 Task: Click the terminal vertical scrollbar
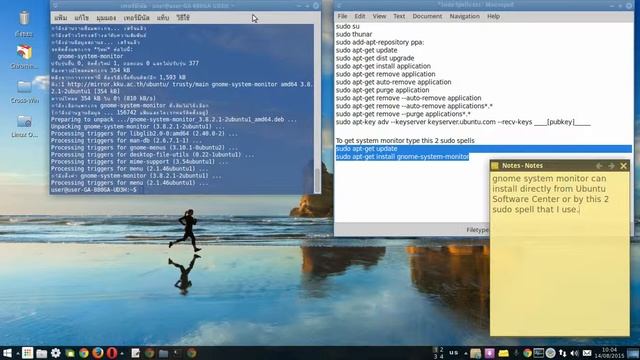[x=317, y=108]
